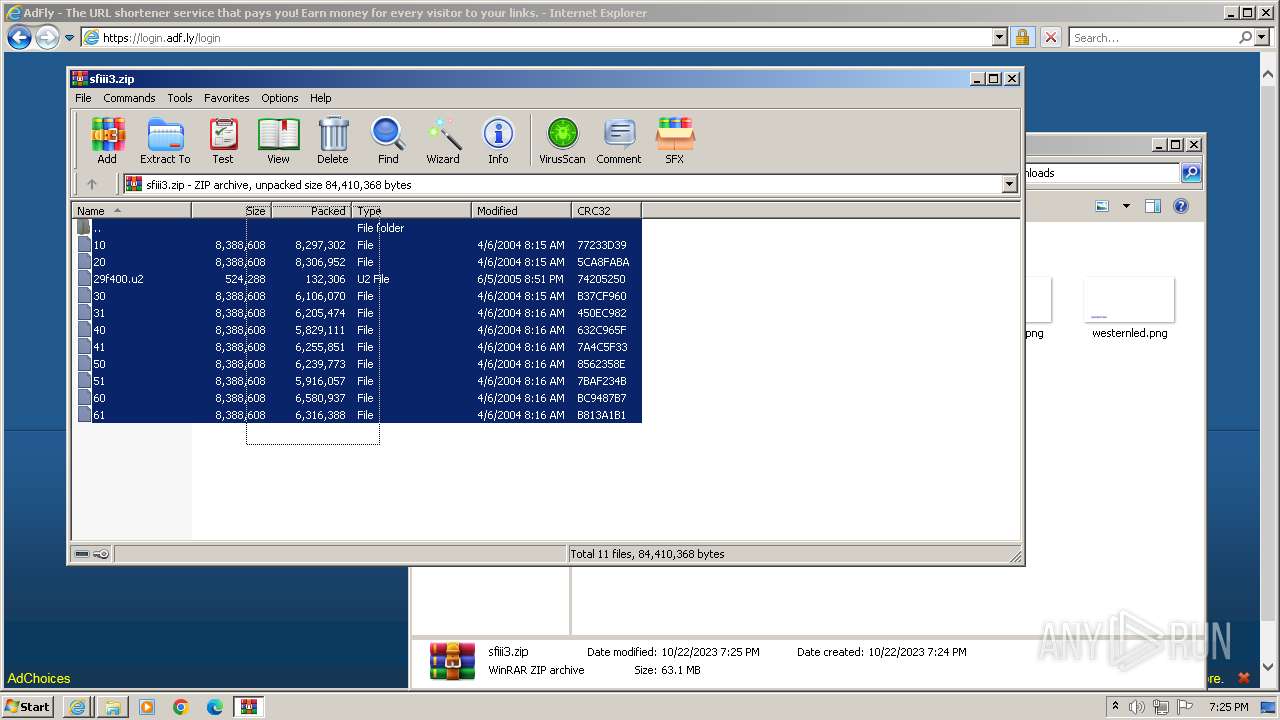Open the File menu

pyautogui.click(x=83, y=98)
